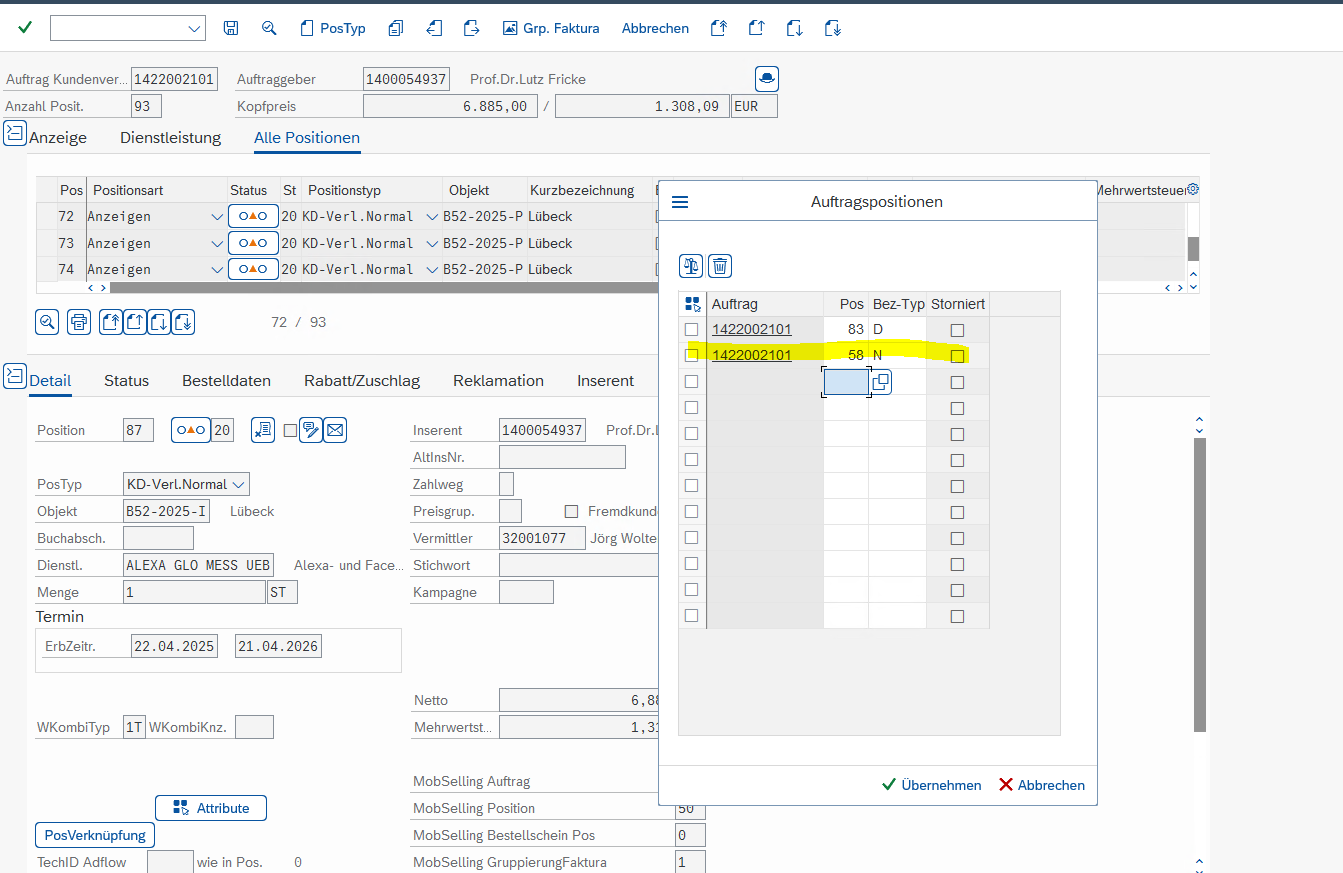1343x873 pixels.
Task: Click the status icon in row 73
Action: pyautogui.click(x=253, y=243)
